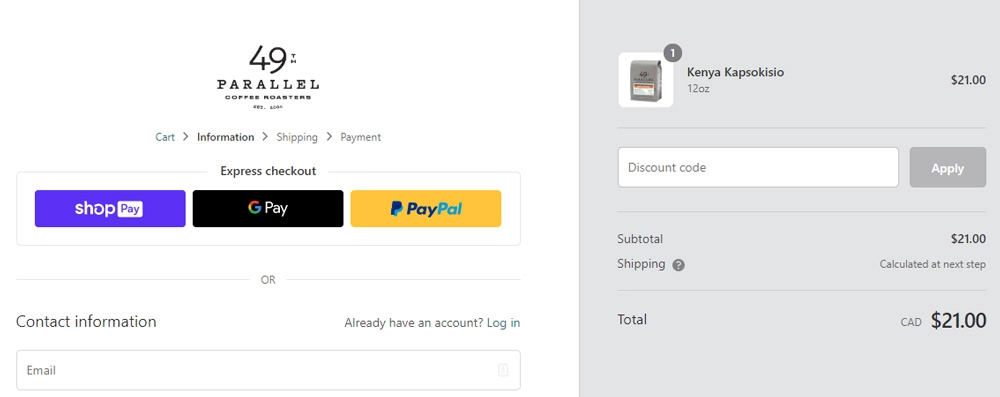This screenshot has height=397, width=1000.
Task: Go back to Cart in the breadcrumb
Action: pyautogui.click(x=165, y=137)
